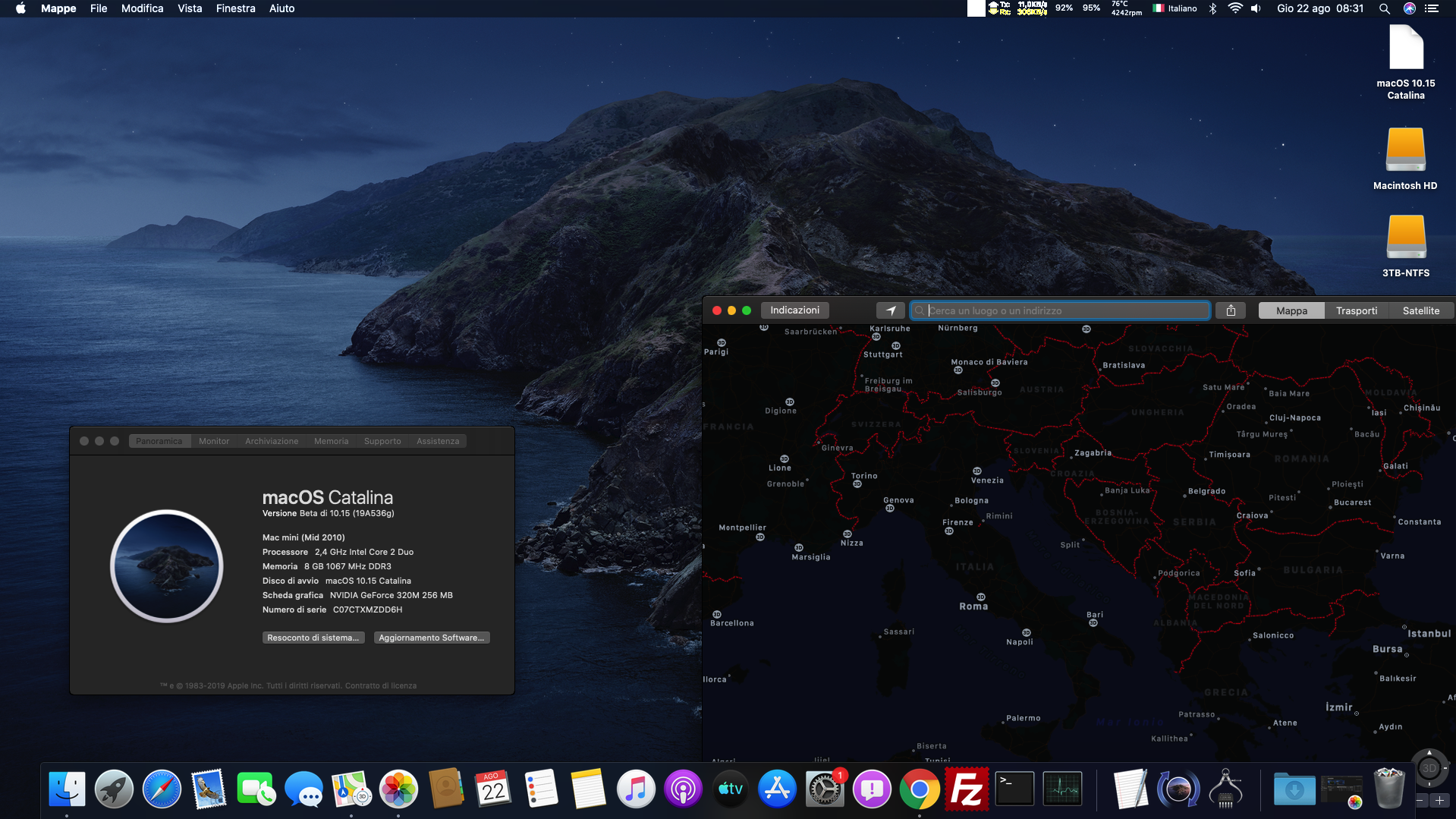
Task: Switch Maps view to Satellite
Action: (x=1420, y=310)
